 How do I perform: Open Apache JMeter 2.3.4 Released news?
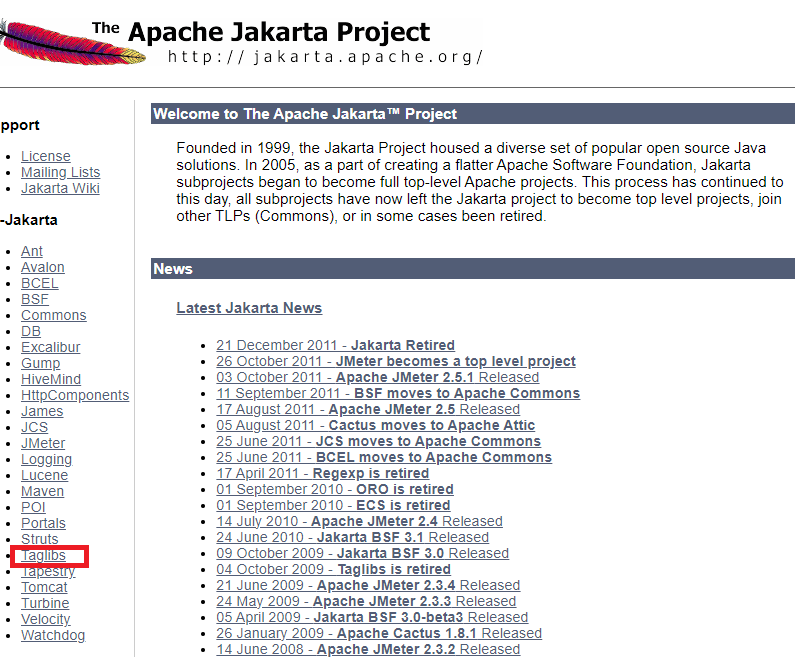[x=368, y=585]
